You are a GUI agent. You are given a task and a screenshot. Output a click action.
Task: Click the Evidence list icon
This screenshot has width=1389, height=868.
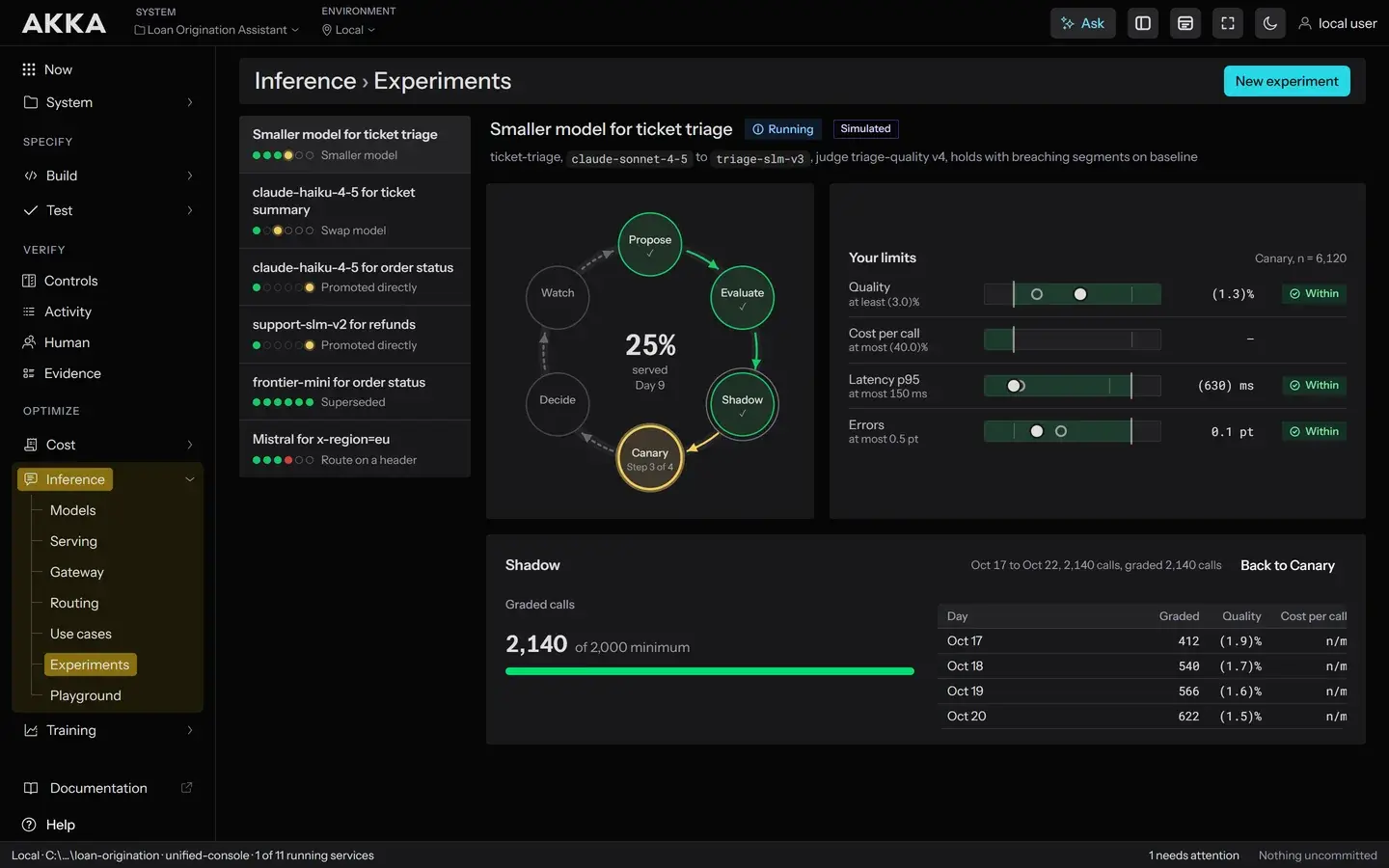click(x=29, y=373)
